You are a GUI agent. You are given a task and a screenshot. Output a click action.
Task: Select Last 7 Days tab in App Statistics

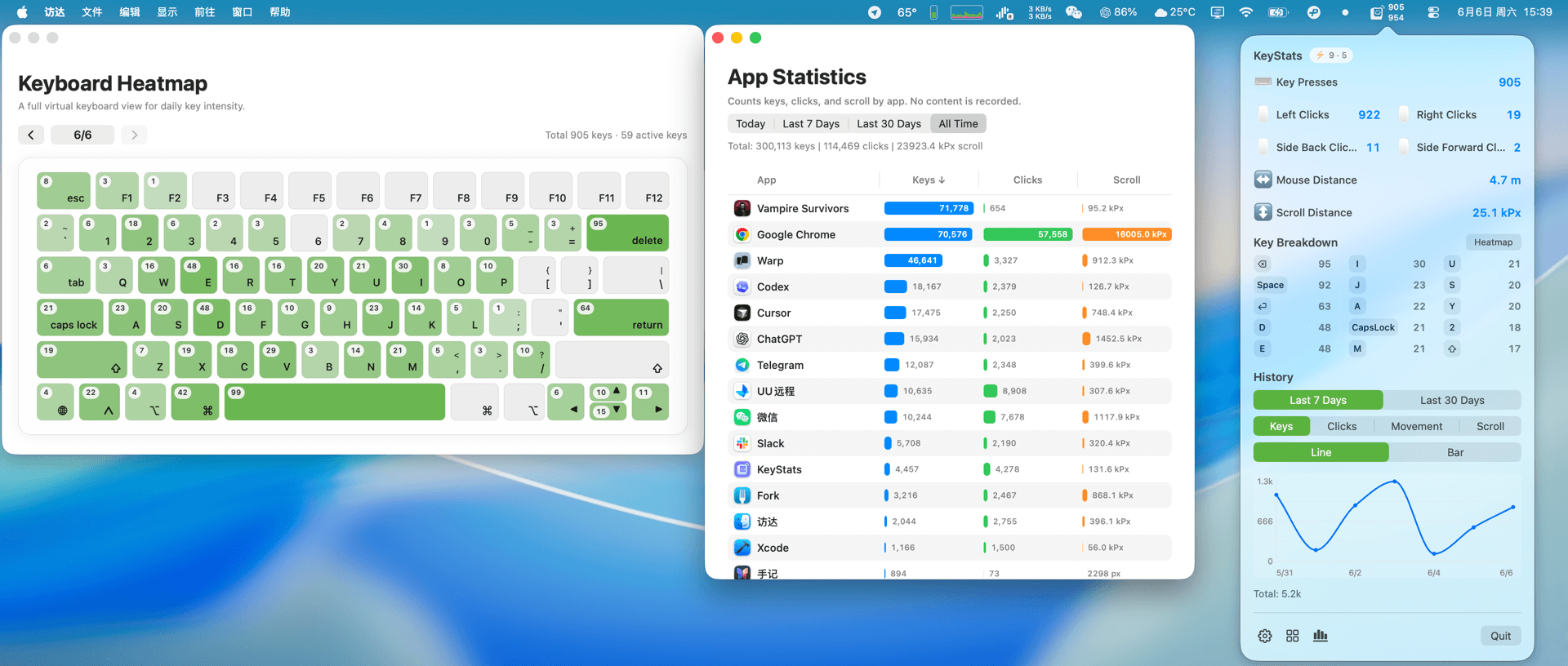tap(811, 123)
